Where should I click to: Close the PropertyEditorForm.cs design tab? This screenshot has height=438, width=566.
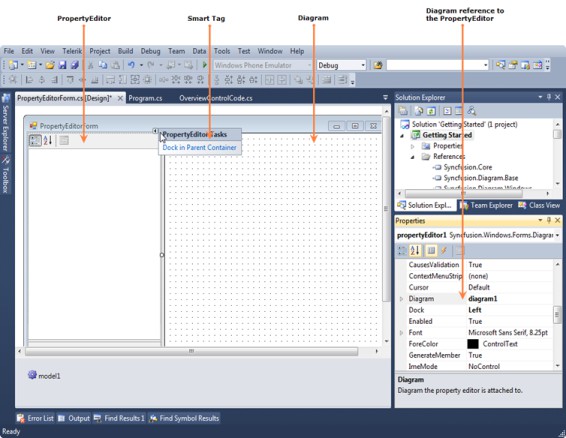pyautogui.click(x=120, y=98)
